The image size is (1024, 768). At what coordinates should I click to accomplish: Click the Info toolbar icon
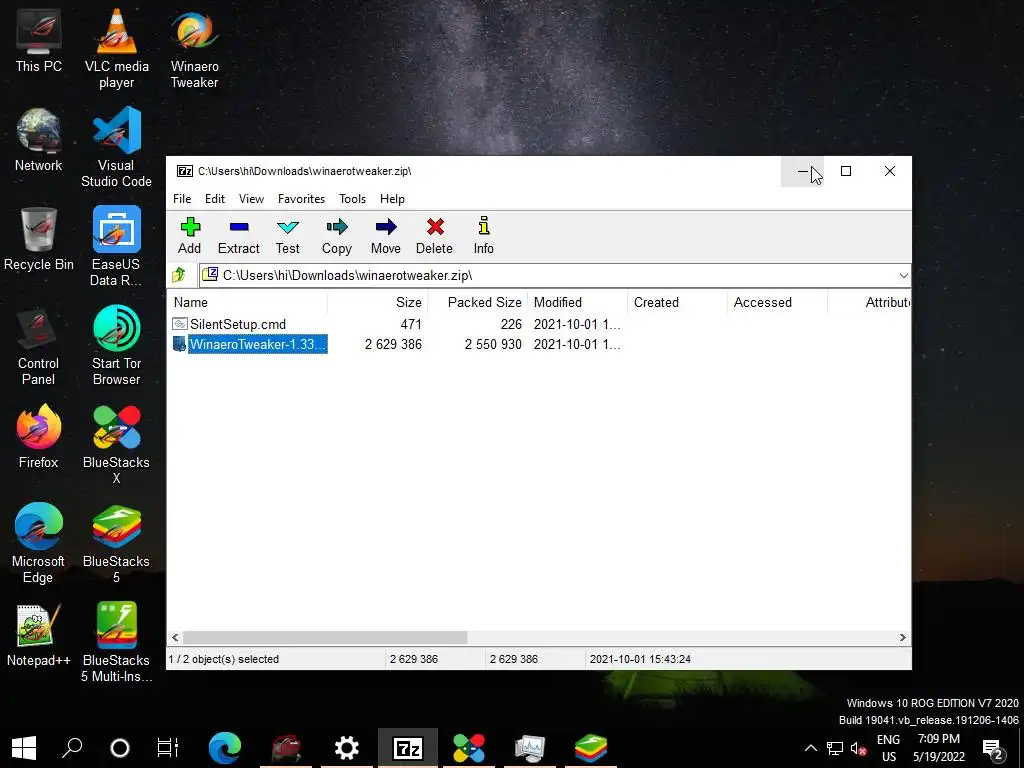point(483,236)
